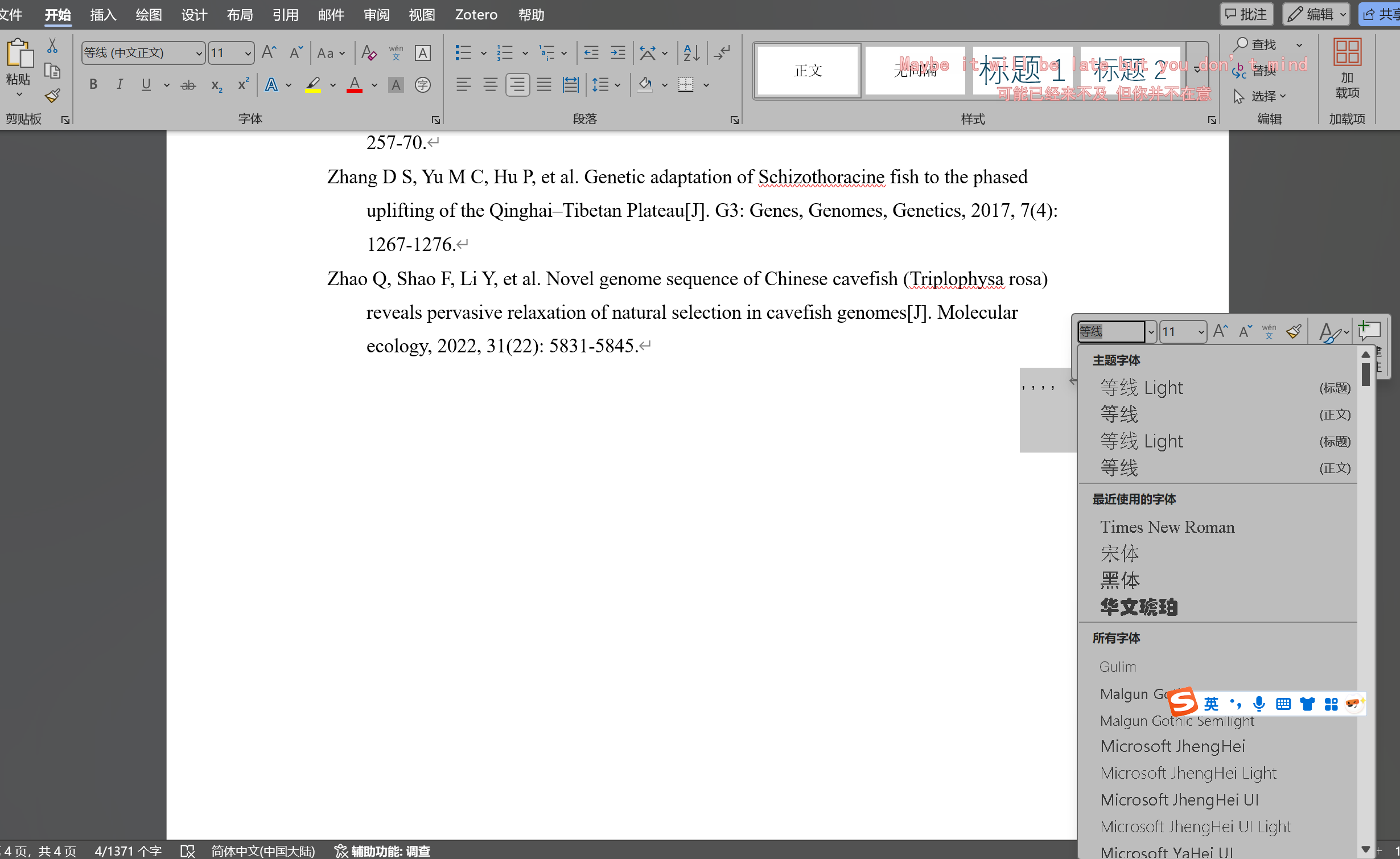The width and height of the screenshot is (1400, 859).
Task: Click the Sogou microphone voice input icon
Action: coord(1259,704)
